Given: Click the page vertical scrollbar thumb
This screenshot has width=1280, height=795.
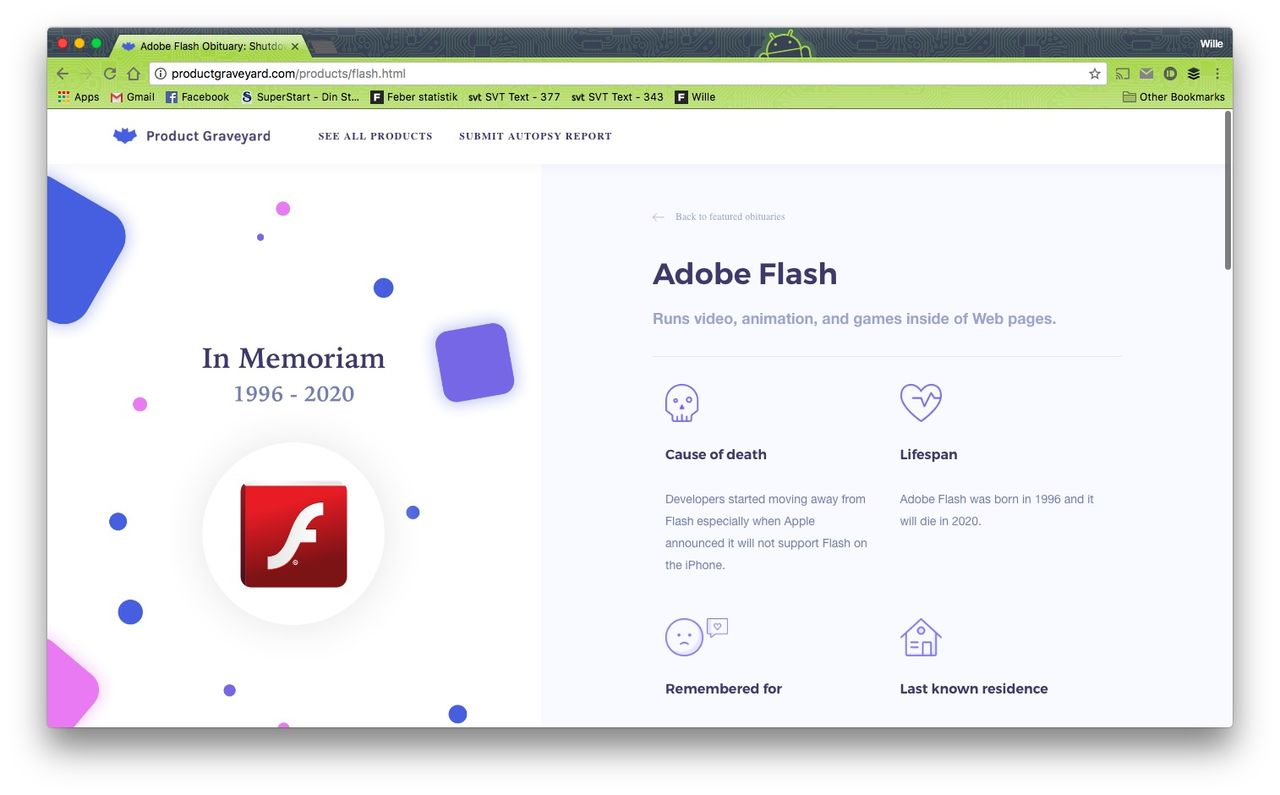Looking at the screenshot, I should 1228,190.
